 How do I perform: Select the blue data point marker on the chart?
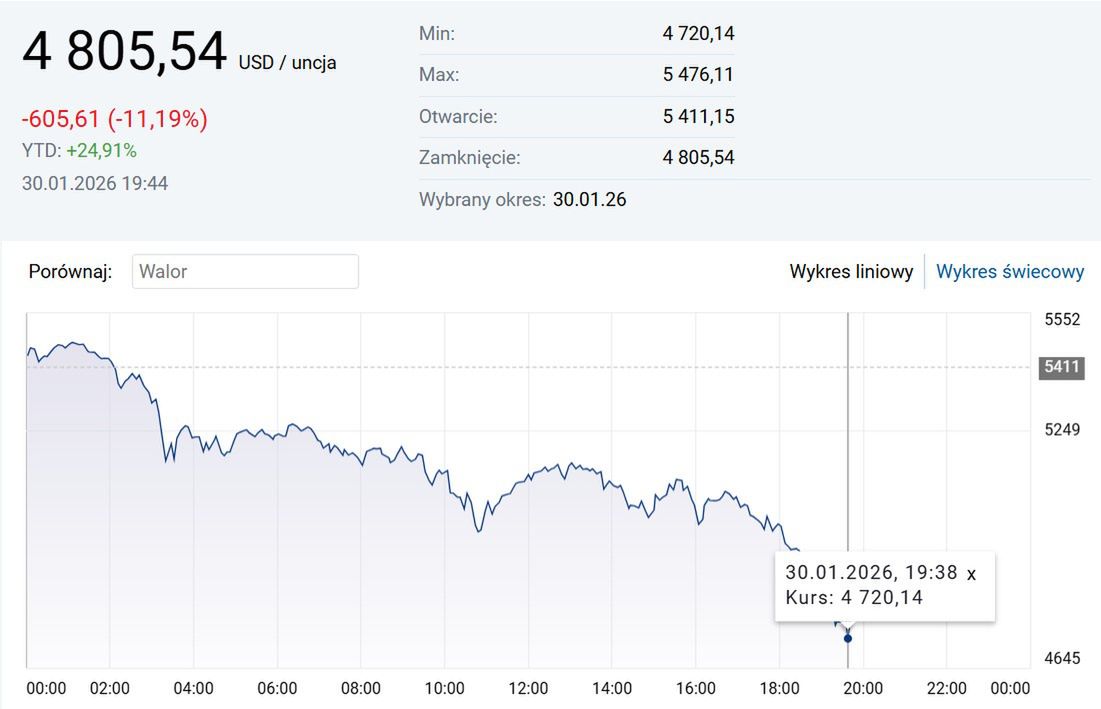(847, 638)
